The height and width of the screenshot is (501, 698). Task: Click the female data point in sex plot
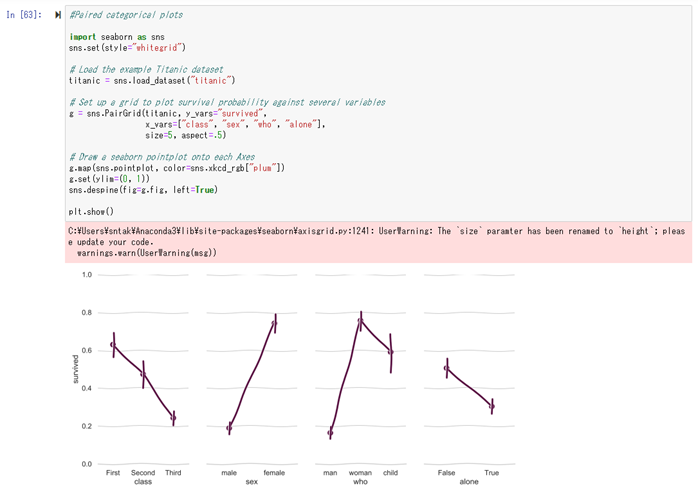[x=274, y=323]
